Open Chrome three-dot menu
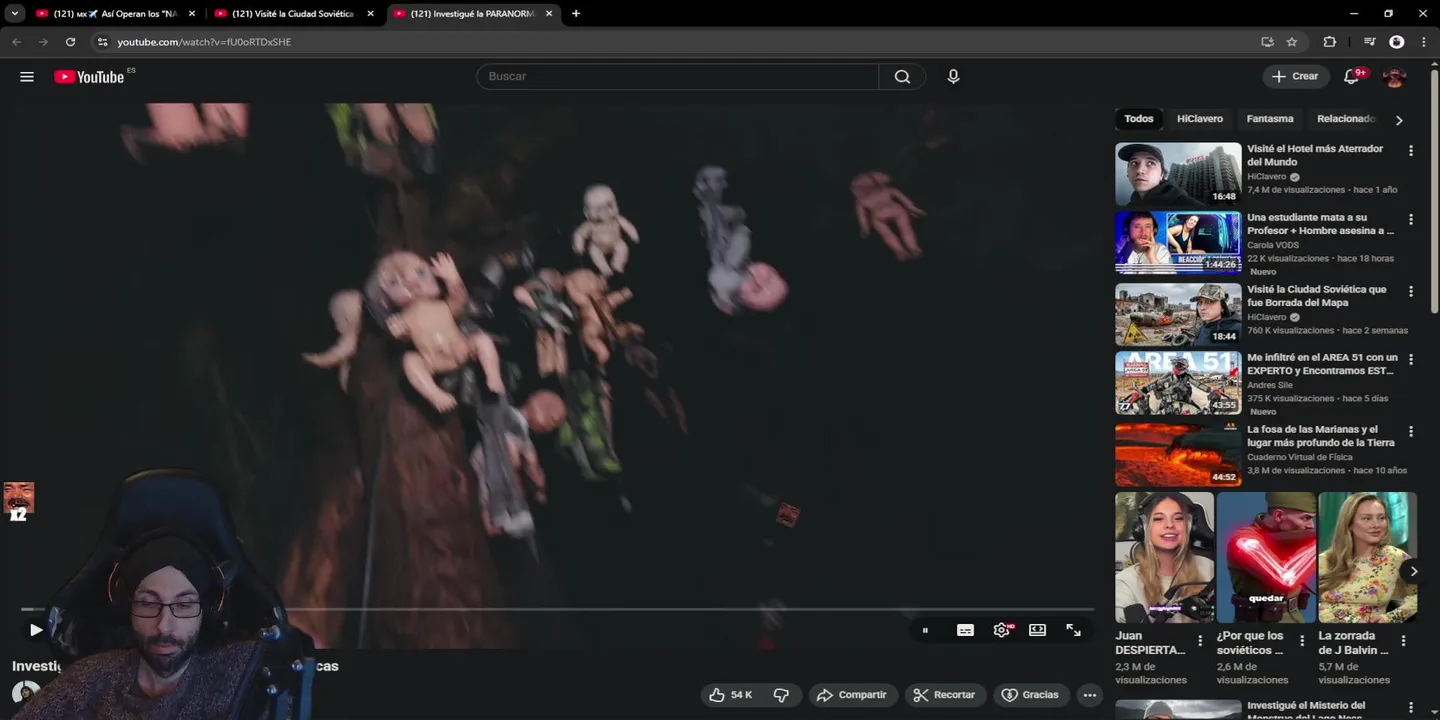Viewport: 1440px width, 720px height. click(x=1423, y=42)
